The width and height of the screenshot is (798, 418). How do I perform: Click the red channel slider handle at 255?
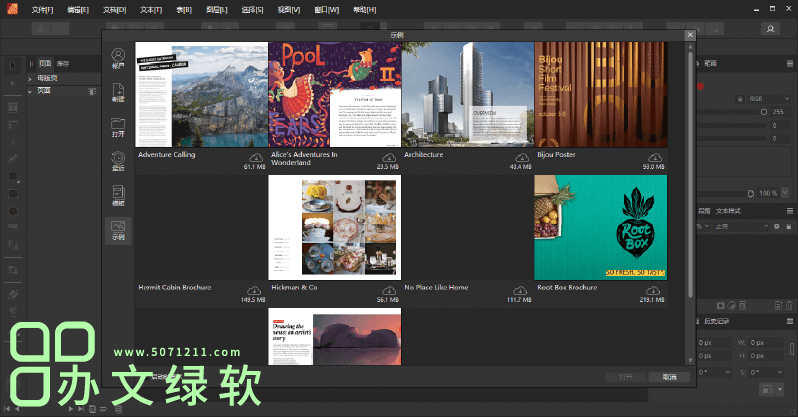tap(763, 112)
